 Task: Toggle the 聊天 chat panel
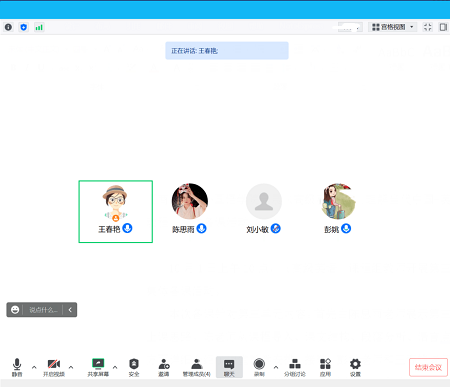pos(229,367)
